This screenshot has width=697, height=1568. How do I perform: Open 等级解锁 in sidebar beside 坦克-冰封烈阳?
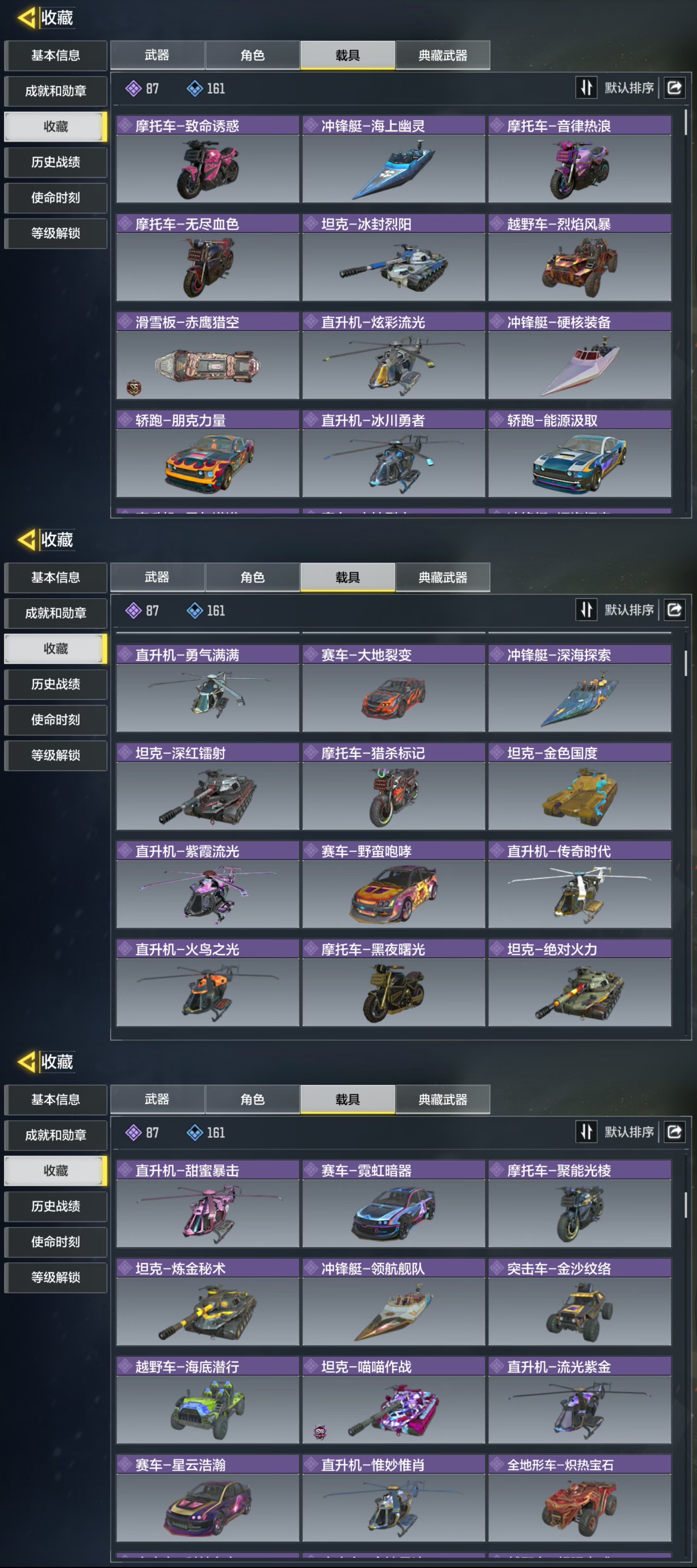(55, 233)
